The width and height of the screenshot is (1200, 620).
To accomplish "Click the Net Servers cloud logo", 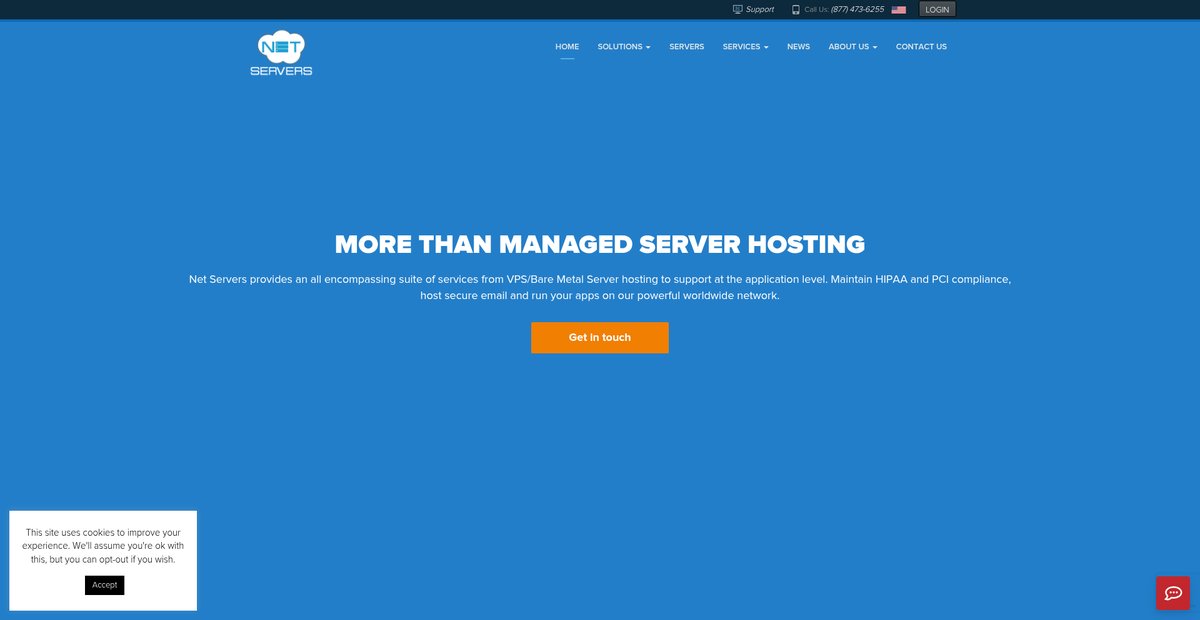I will tap(281, 53).
